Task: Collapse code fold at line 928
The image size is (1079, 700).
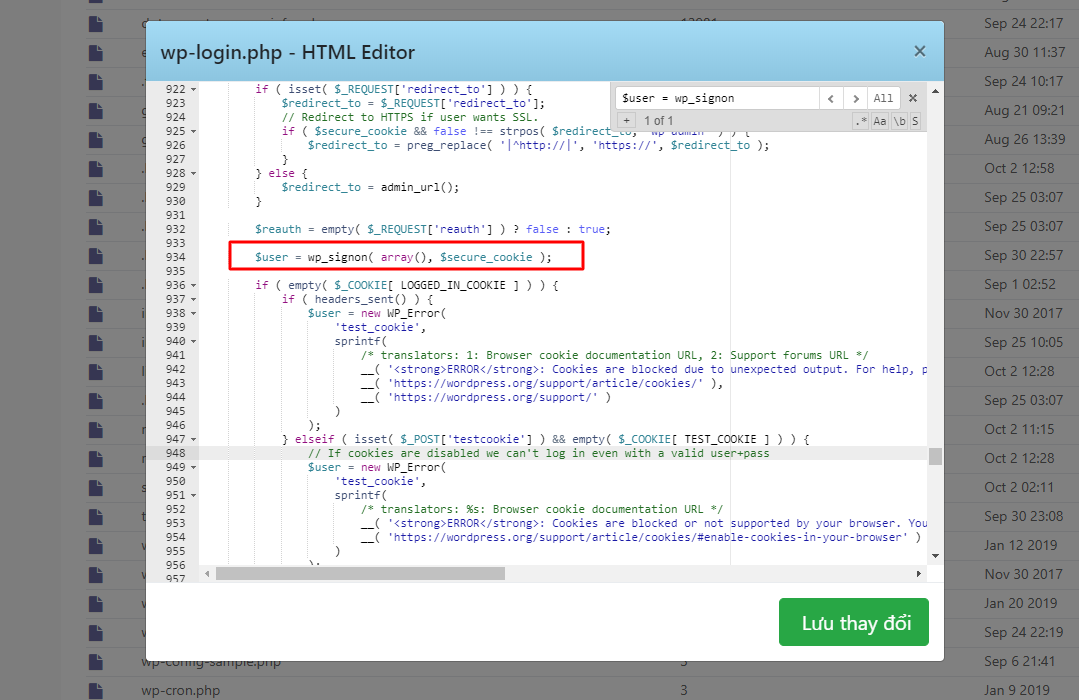Action: tap(193, 173)
